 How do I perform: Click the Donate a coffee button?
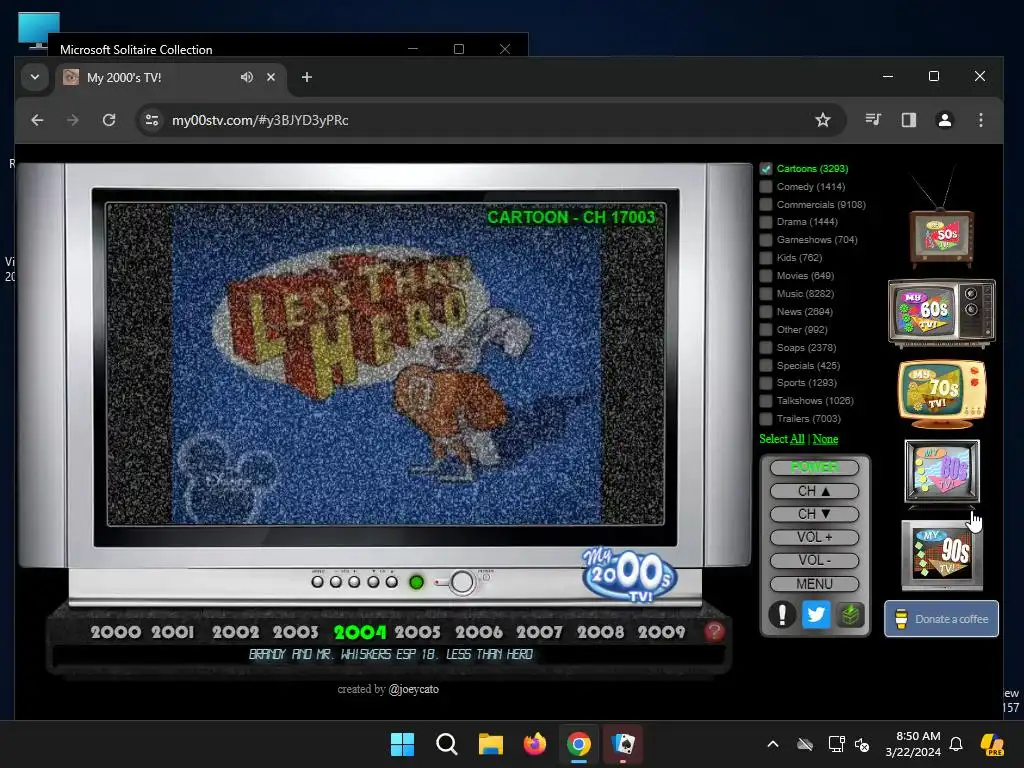941,618
